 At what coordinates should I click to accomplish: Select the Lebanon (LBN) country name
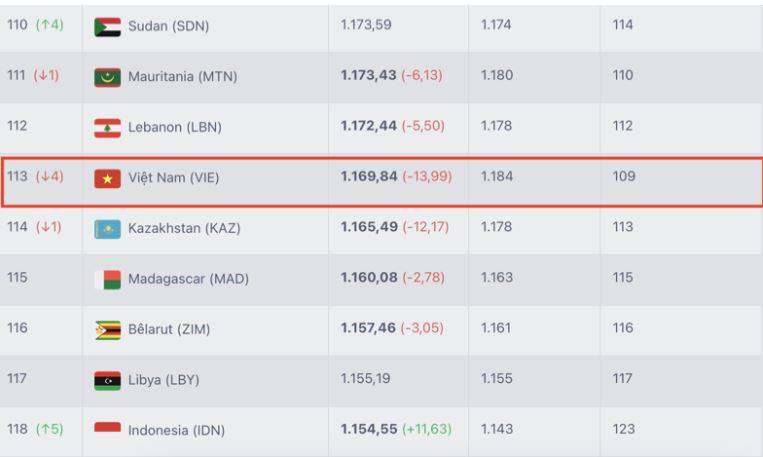(x=175, y=127)
